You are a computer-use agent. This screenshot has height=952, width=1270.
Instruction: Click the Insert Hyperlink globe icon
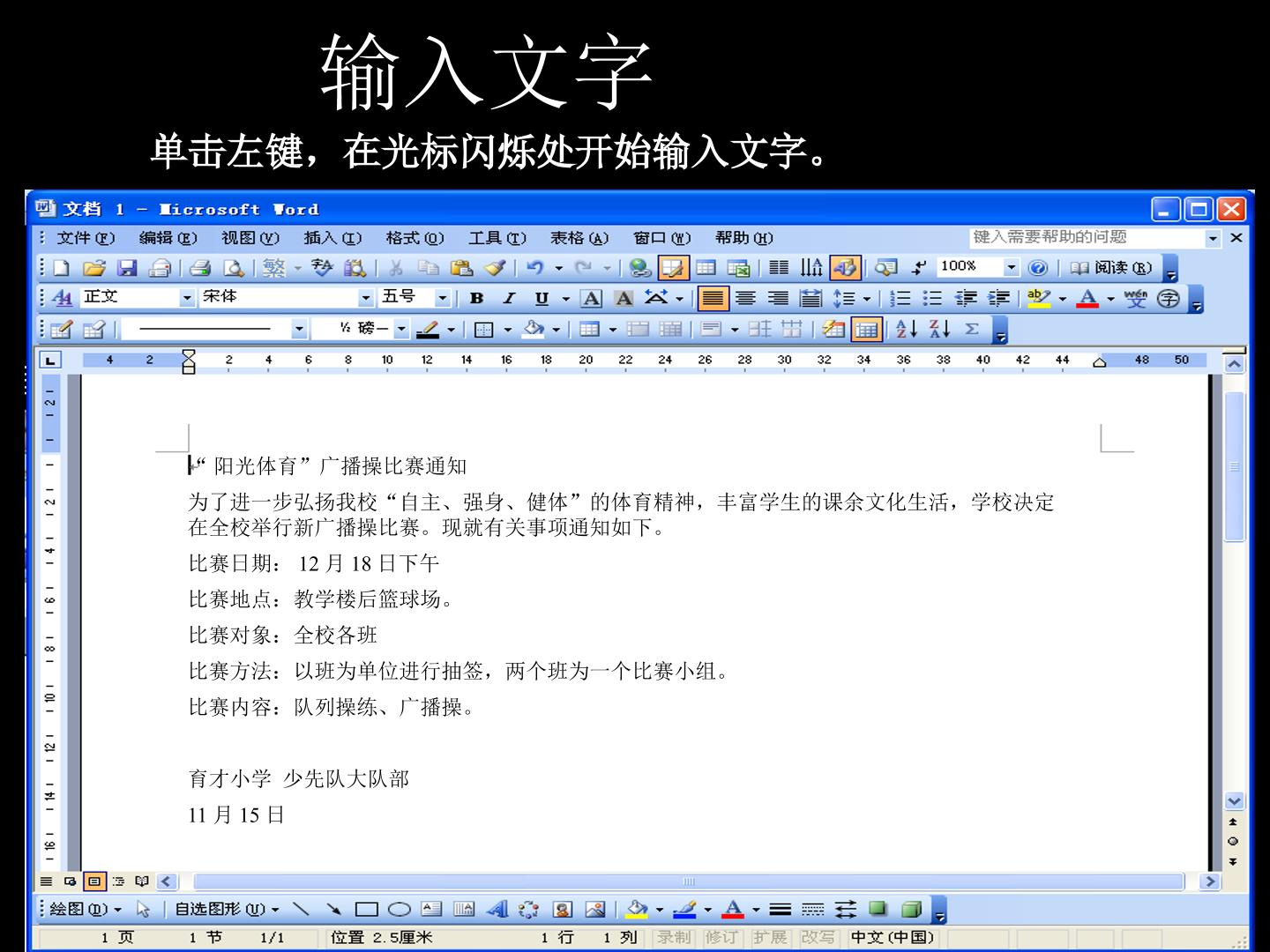pyautogui.click(x=641, y=267)
